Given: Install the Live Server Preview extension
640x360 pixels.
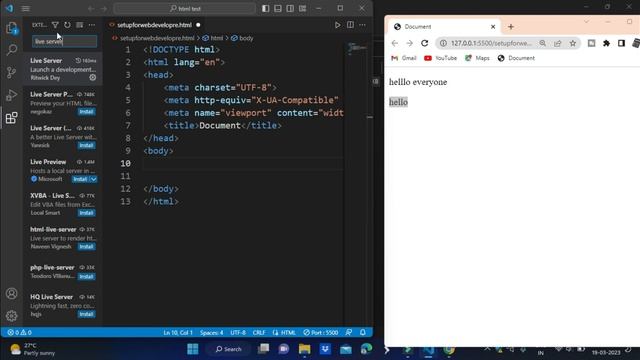Looking at the screenshot, I should [86, 112].
